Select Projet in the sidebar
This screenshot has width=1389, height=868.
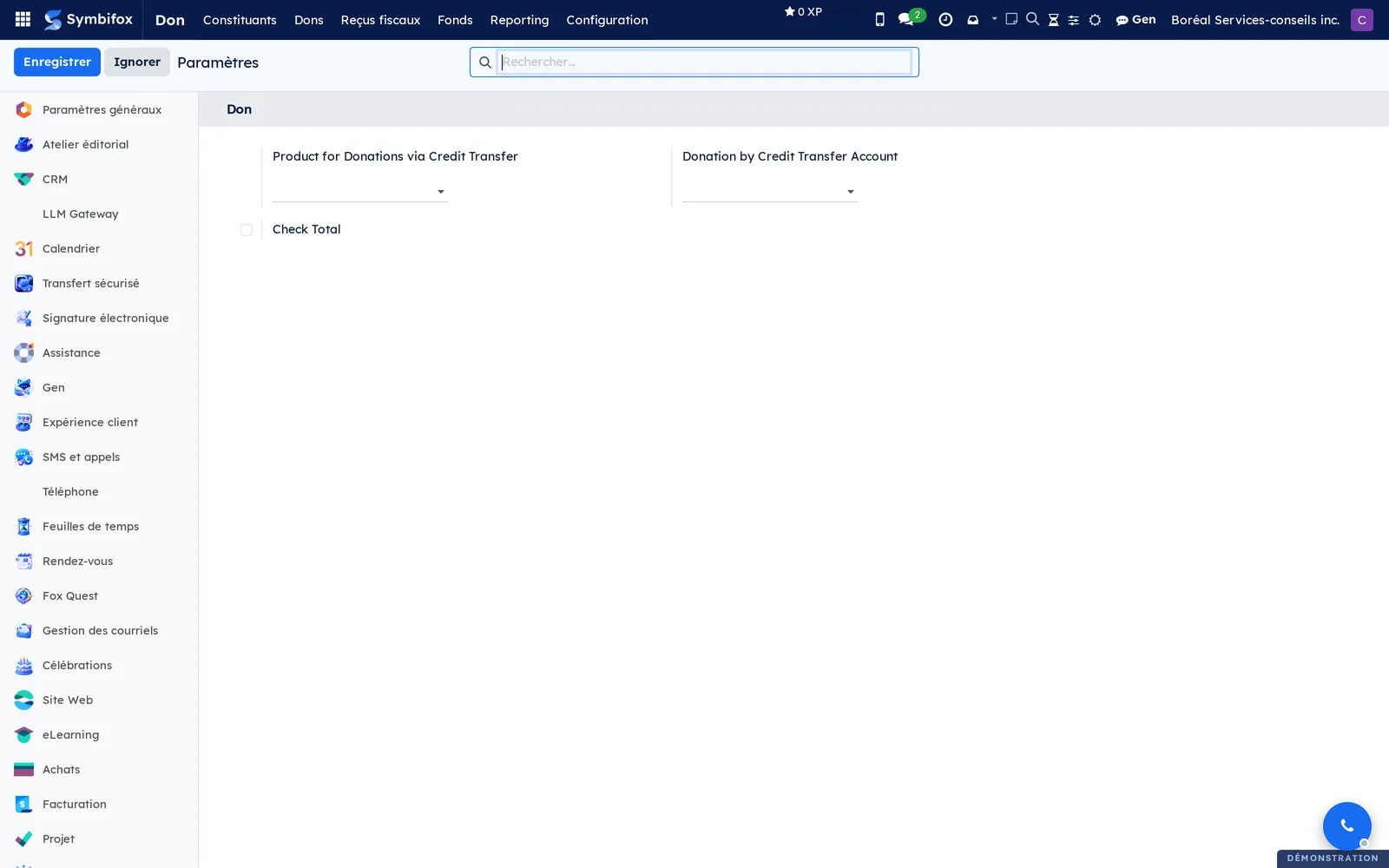99,838
